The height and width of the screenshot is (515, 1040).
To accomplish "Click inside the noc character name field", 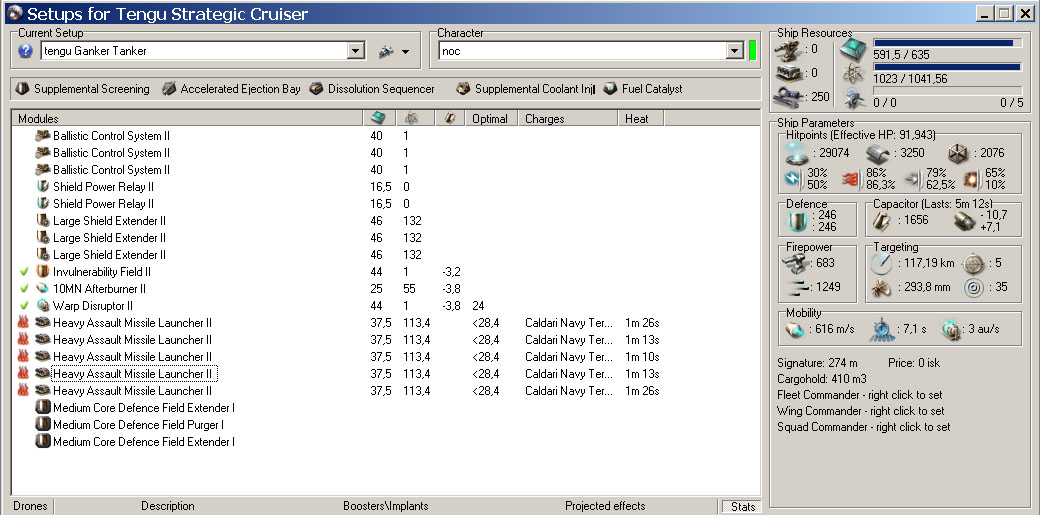I will coord(582,51).
